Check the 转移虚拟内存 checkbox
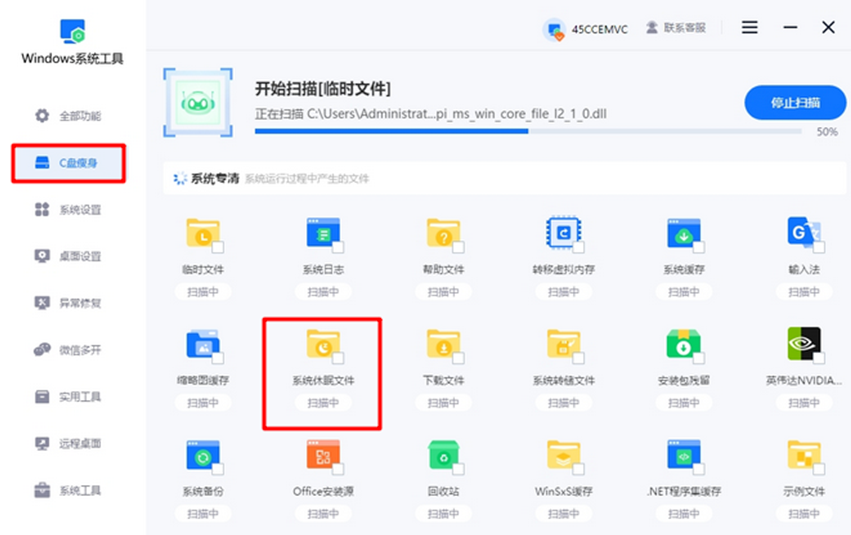Screen dimensions: 851x535 click(579, 247)
